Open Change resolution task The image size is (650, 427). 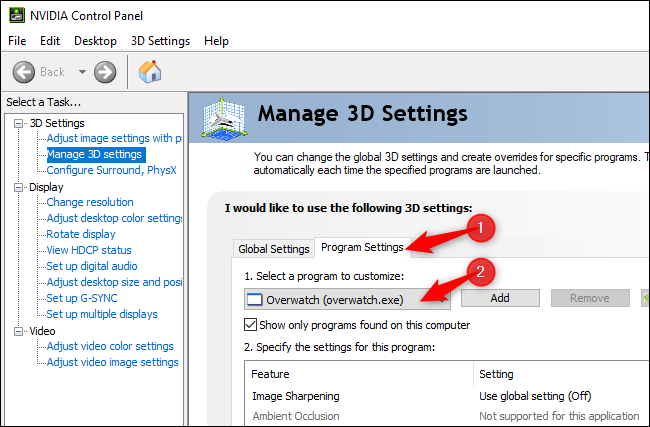coord(89,202)
